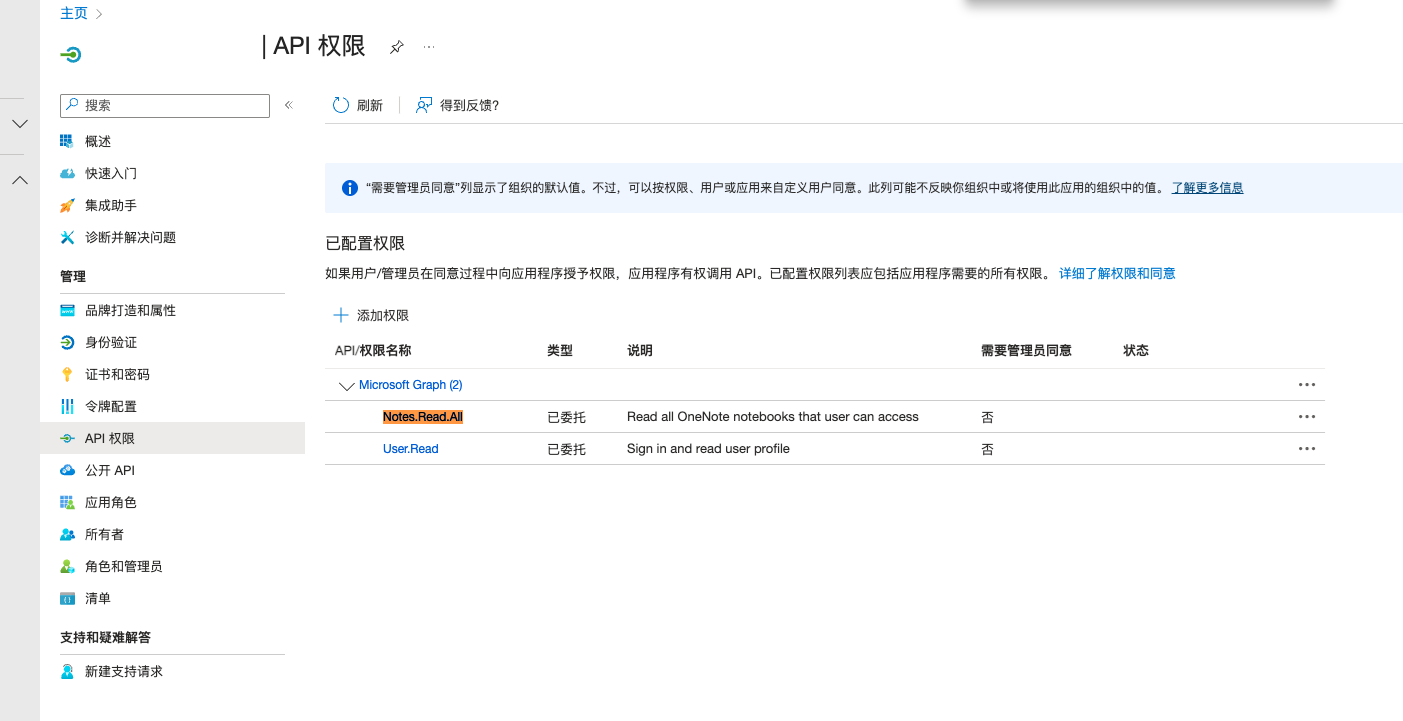Click the 所有者 people icon
Screen dimensions: 1403x721
point(67,534)
